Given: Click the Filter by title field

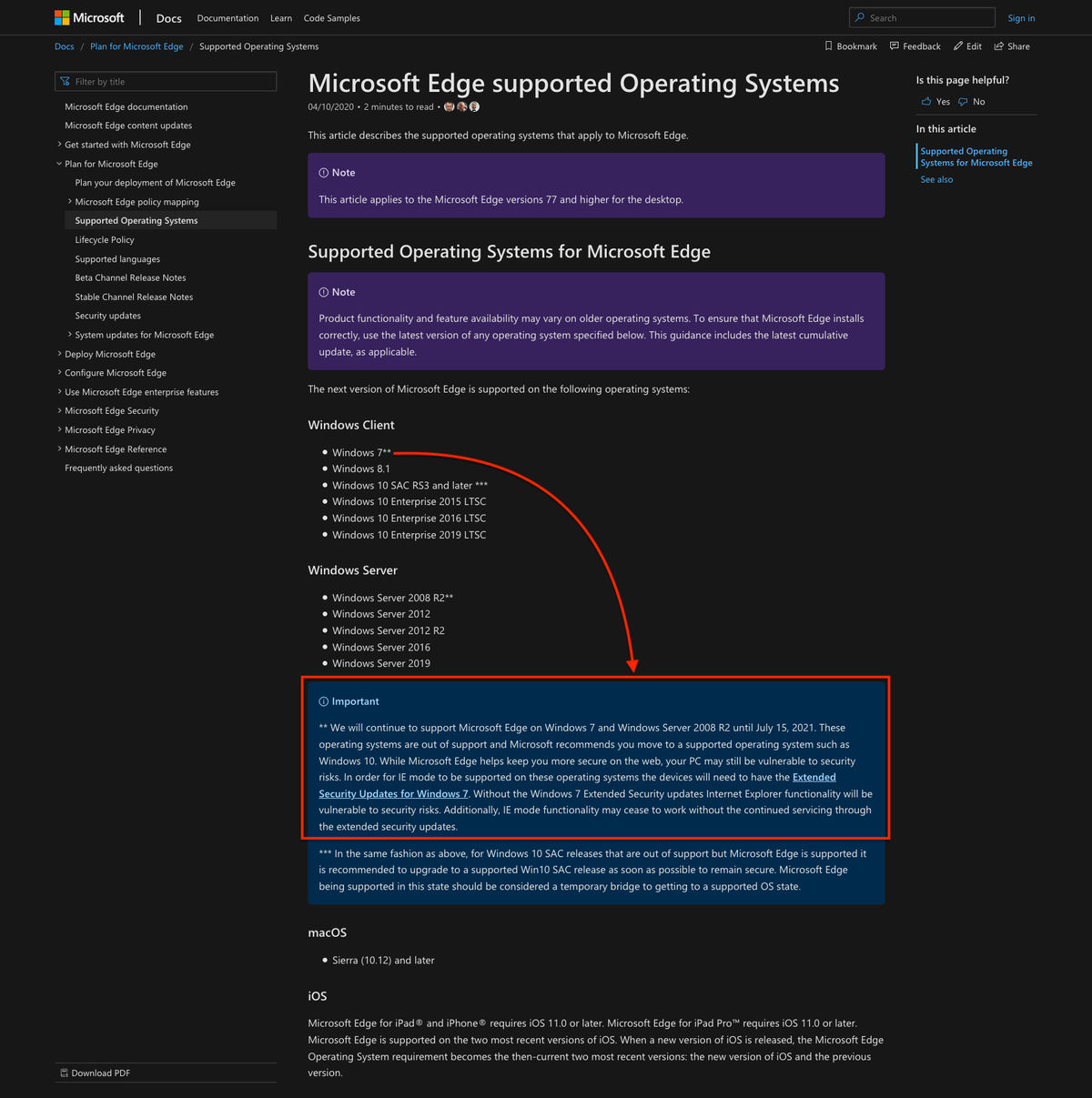Looking at the screenshot, I should [x=166, y=81].
